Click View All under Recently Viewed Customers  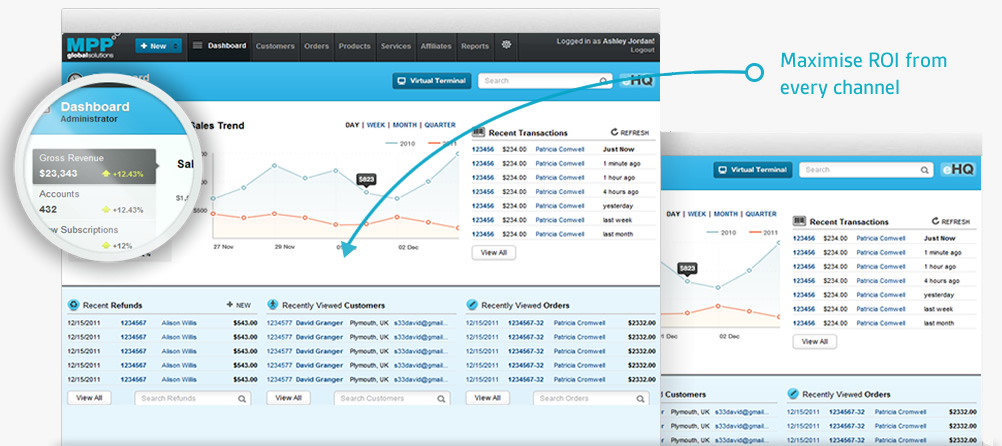[x=288, y=397]
